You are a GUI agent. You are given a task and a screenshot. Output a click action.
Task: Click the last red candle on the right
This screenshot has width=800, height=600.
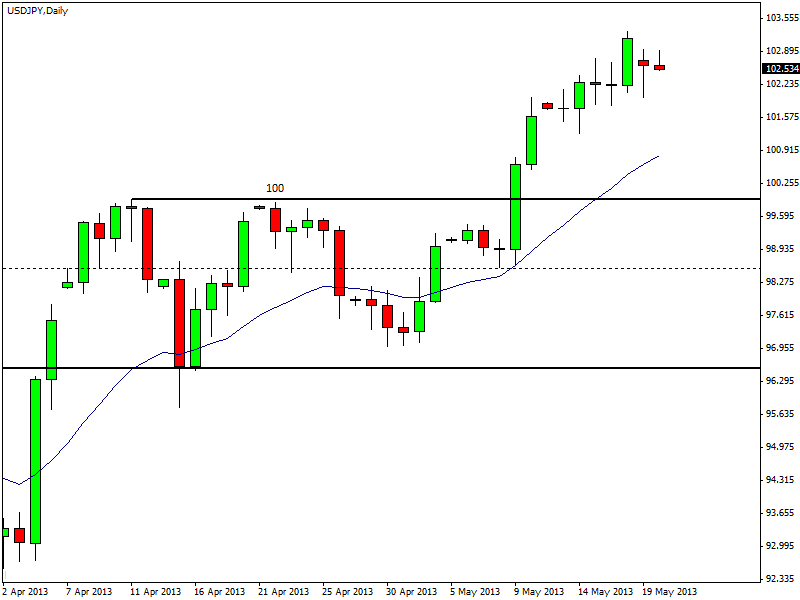(659, 67)
